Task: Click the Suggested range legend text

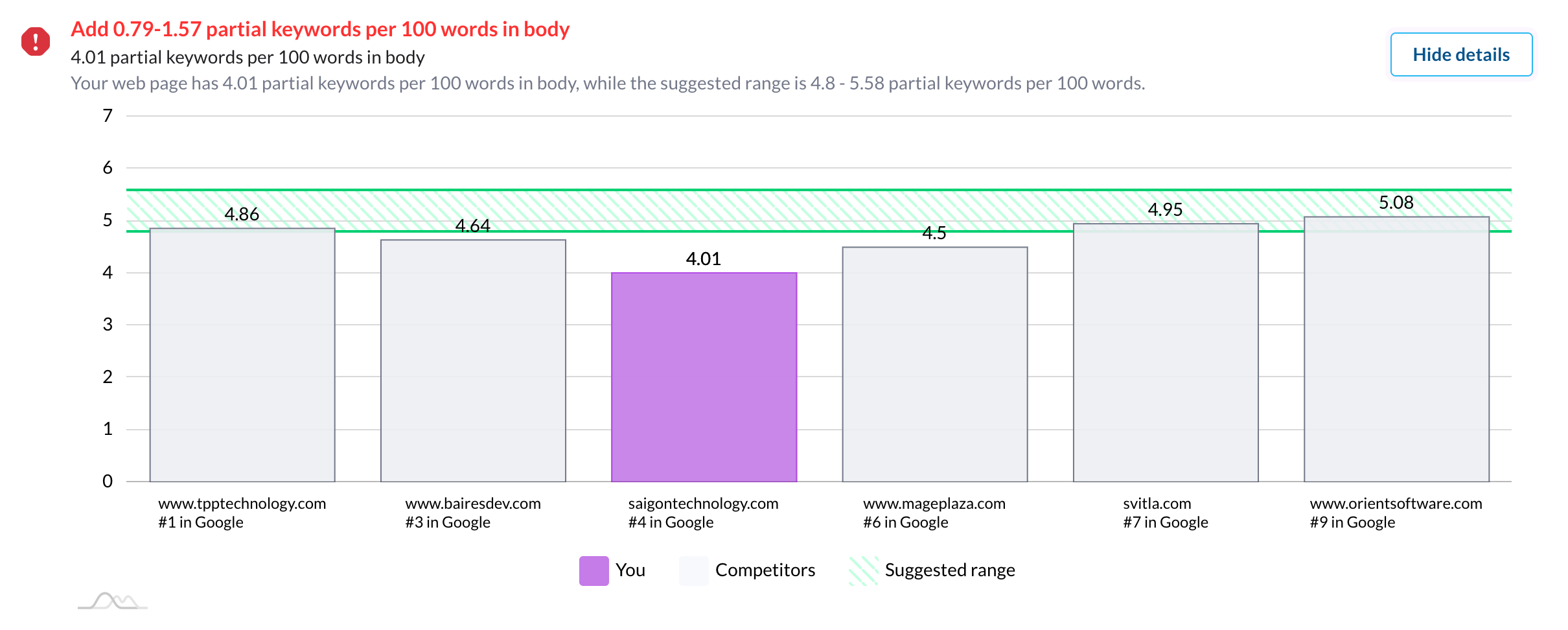Action: tap(950, 570)
